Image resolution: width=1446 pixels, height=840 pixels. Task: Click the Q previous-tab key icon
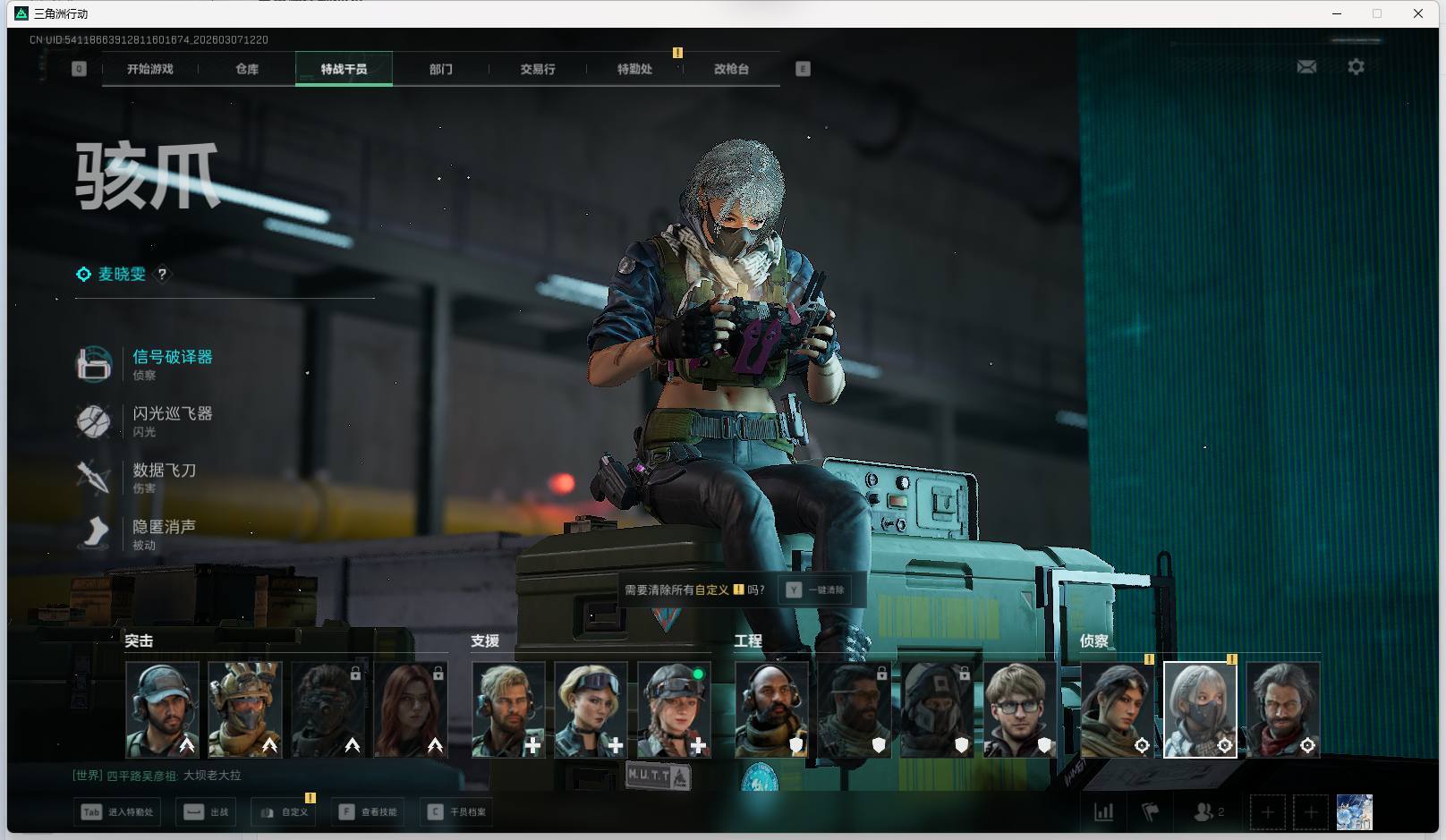(x=79, y=69)
